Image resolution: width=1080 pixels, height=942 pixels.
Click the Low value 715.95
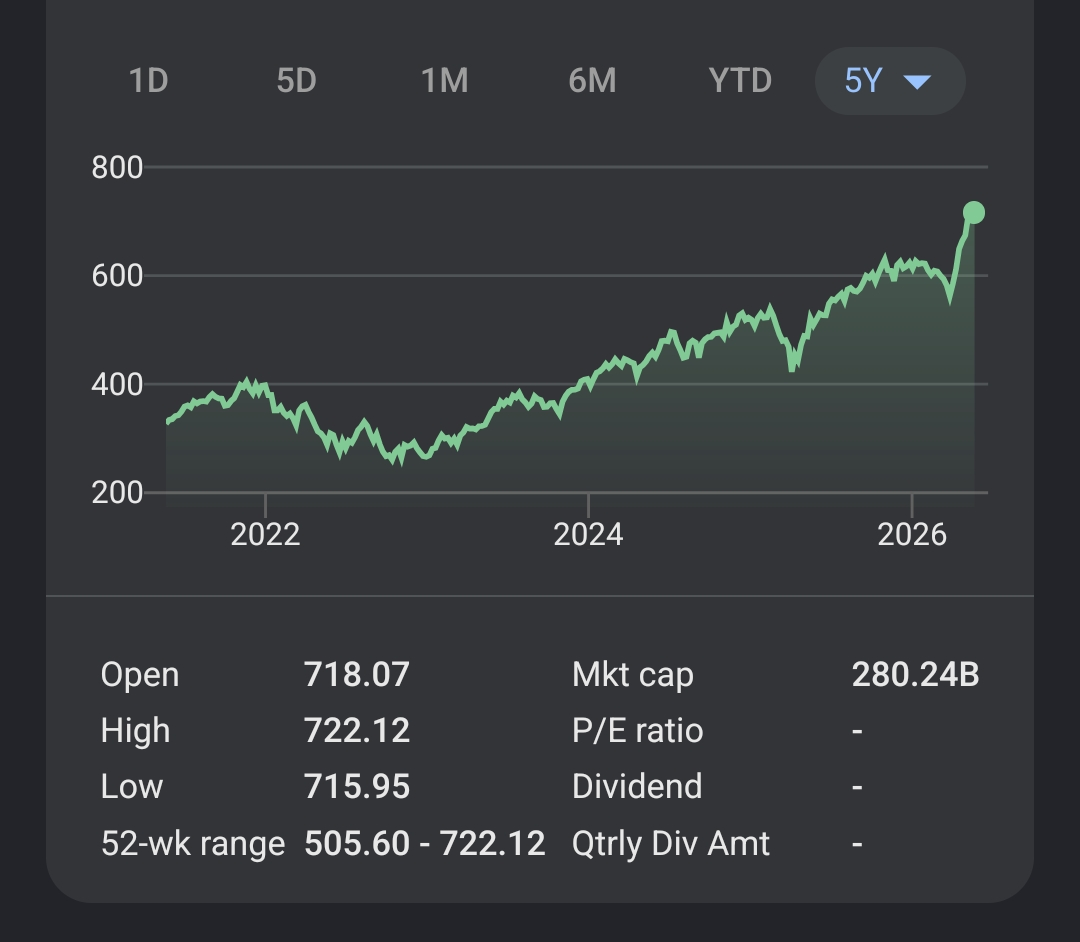[357, 786]
